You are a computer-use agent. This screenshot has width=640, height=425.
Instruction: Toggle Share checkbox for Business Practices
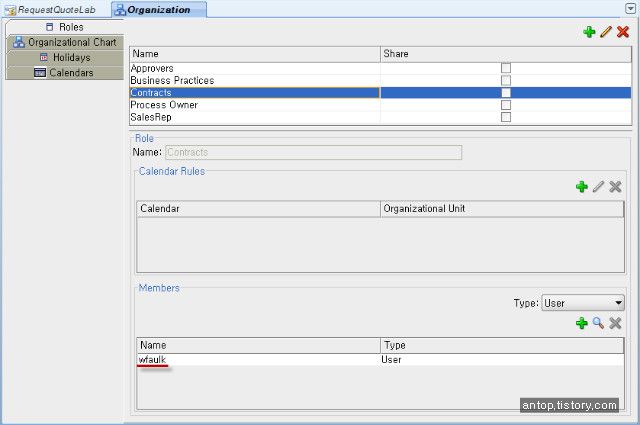[x=506, y=80]
